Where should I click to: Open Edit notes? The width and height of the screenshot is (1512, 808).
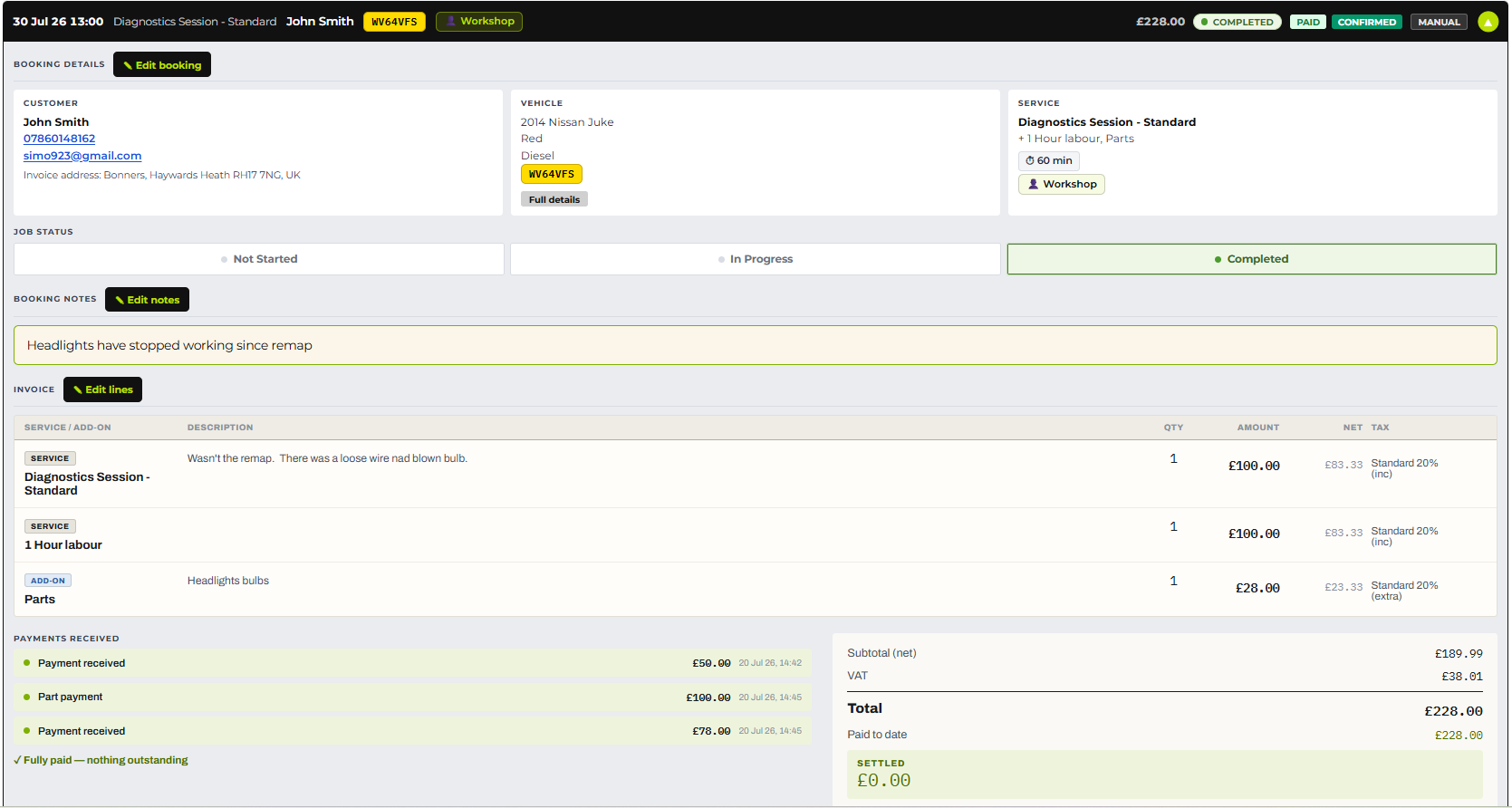tap(147, 300)
